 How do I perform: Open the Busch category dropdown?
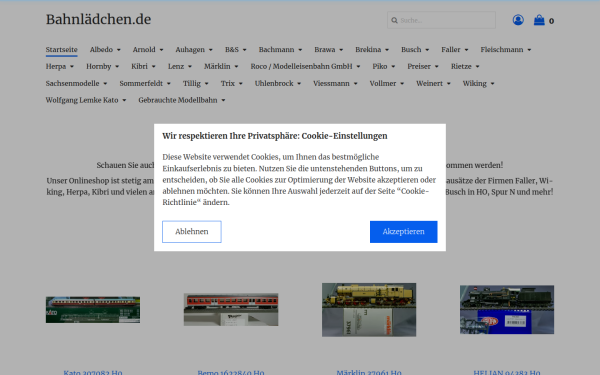click(x=415, y=50)
